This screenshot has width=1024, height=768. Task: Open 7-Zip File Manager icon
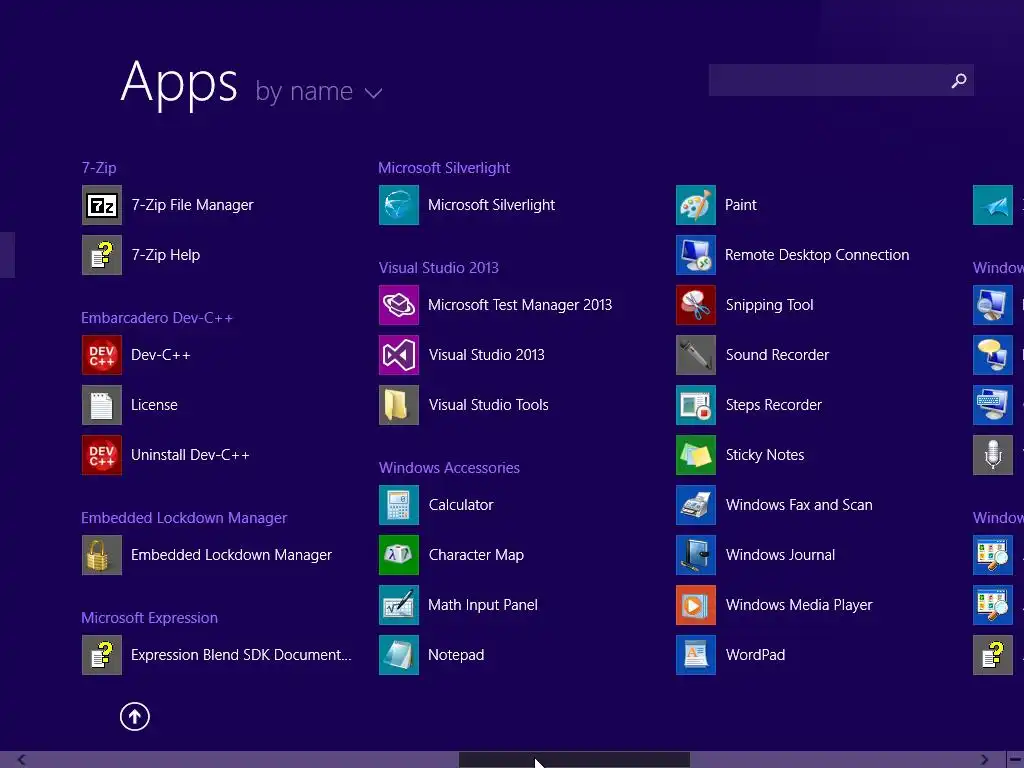click(102, 205)
